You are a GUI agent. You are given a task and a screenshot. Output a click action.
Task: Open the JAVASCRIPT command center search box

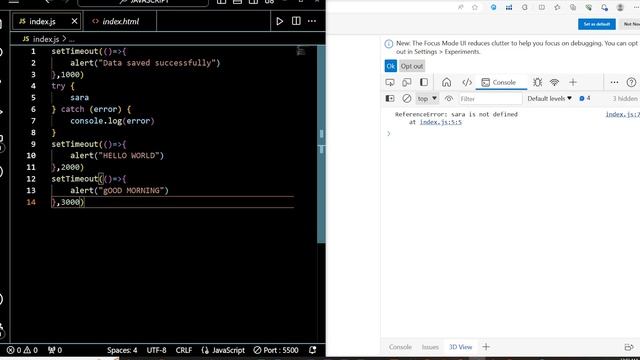143,2
